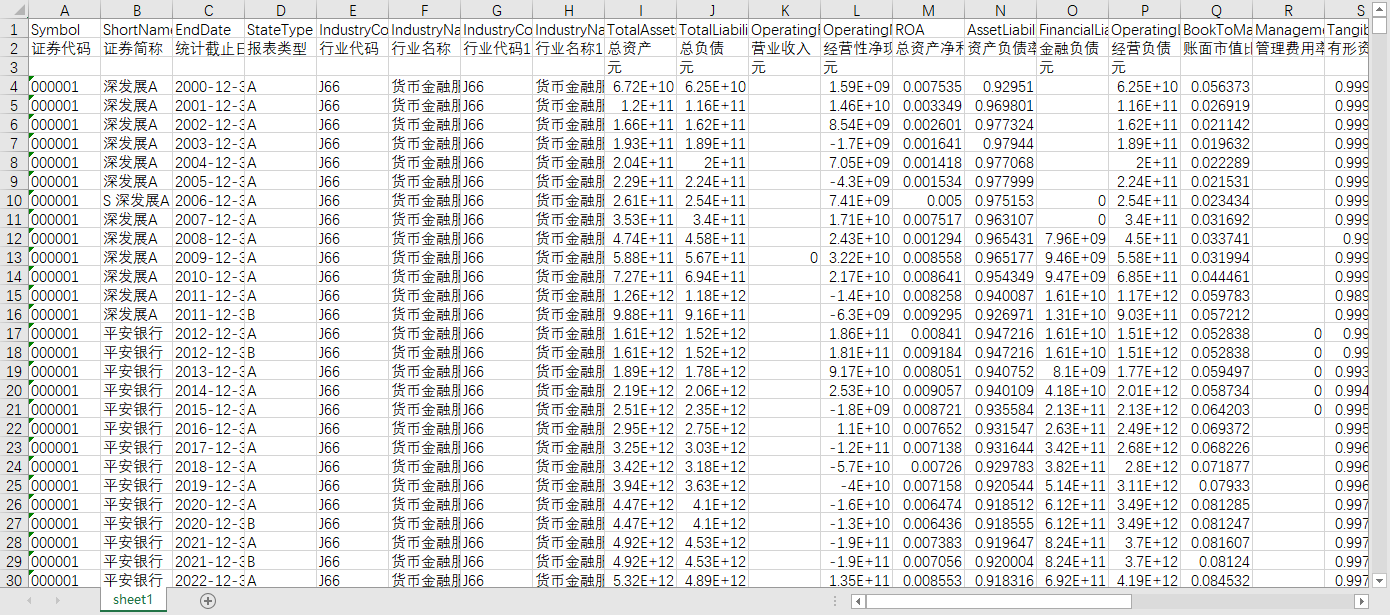Image resolution: width=1390 pixels, height=615 pixels.
Task: Select column E header
Action: click(x=352, y=10)
